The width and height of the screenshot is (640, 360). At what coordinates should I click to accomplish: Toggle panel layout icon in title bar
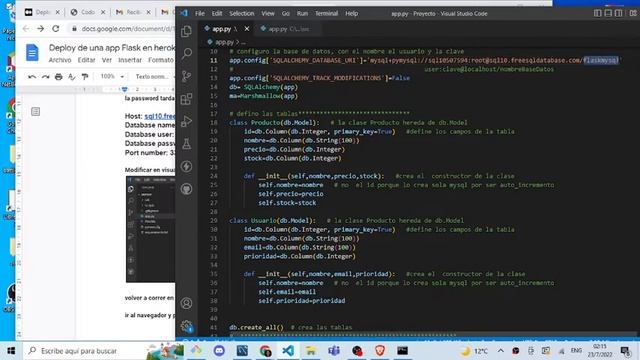(608, 13)
